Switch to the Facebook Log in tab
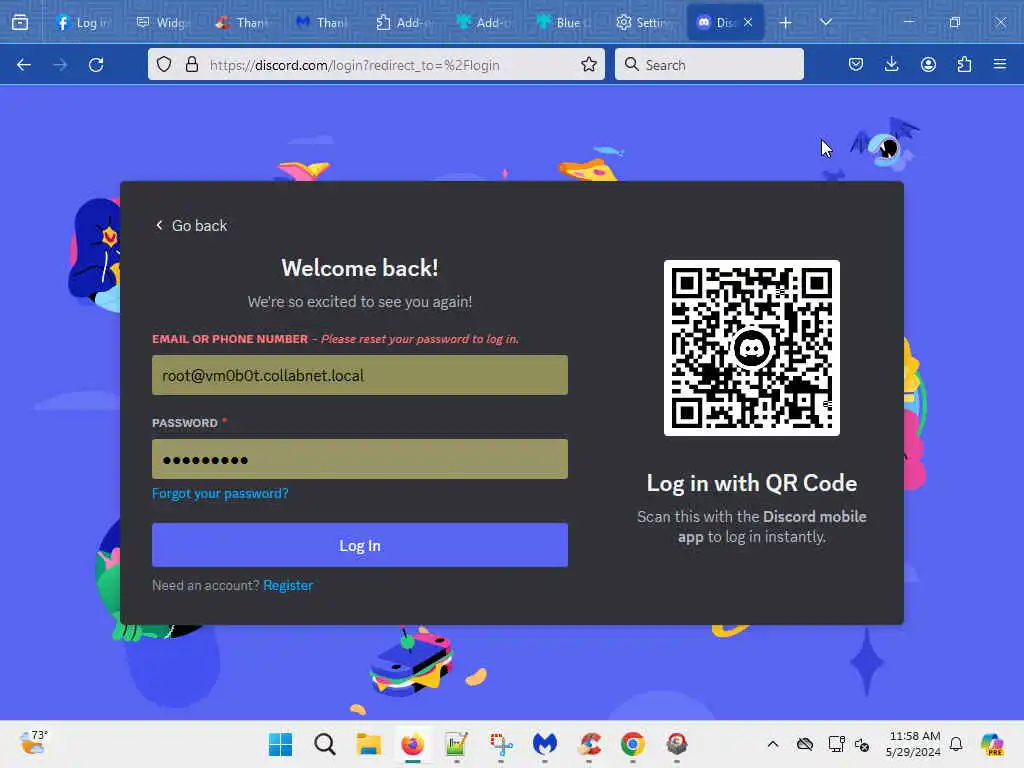The width and height of the screenshot is (1024, 768). (82, 22)
